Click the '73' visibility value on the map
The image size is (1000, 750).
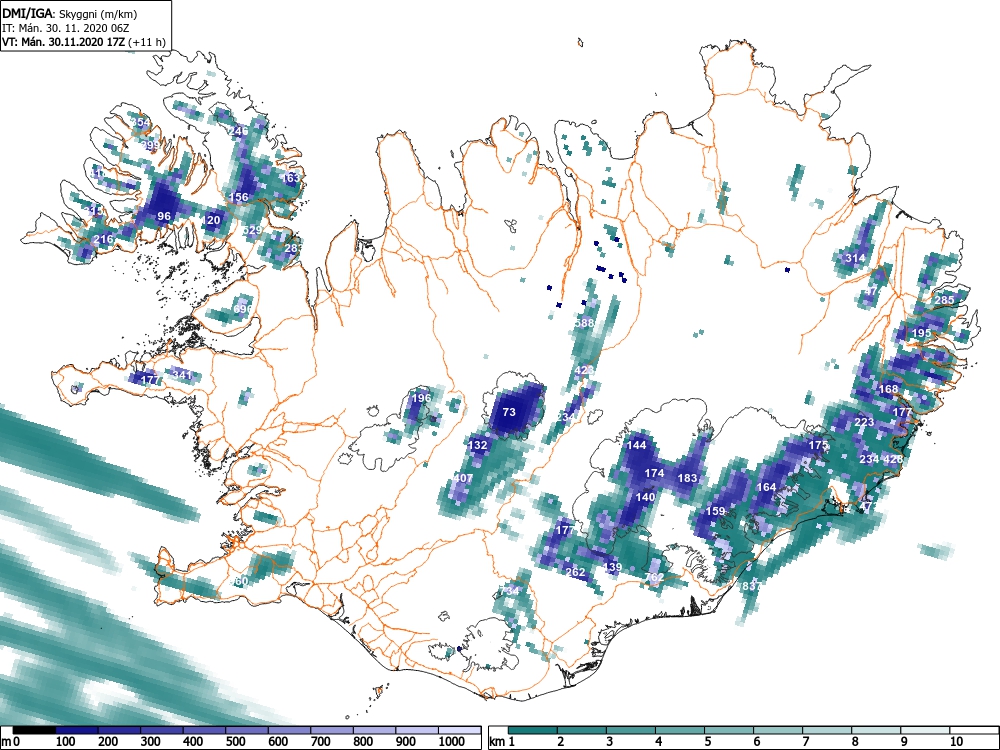tap(509, 412)
